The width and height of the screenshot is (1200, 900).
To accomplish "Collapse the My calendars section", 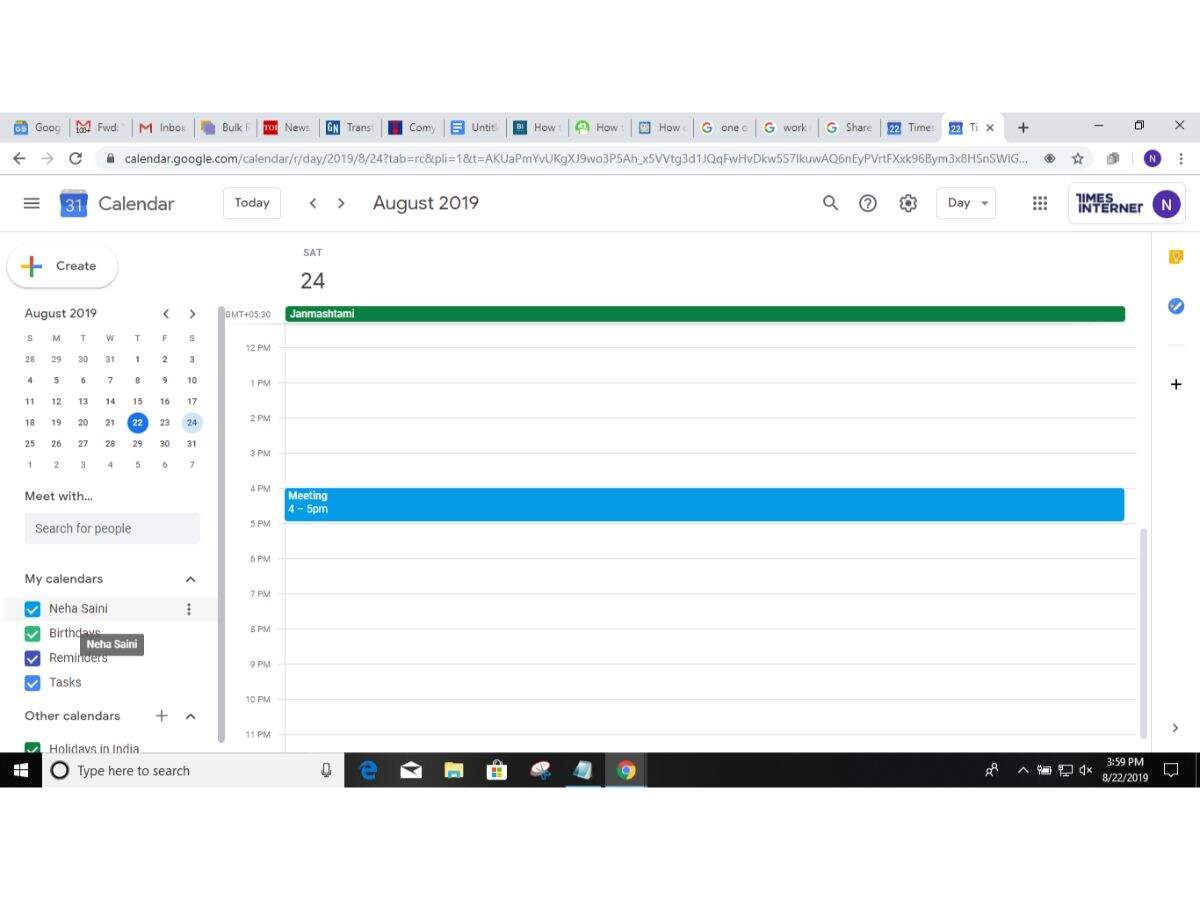I will point(190,578).
